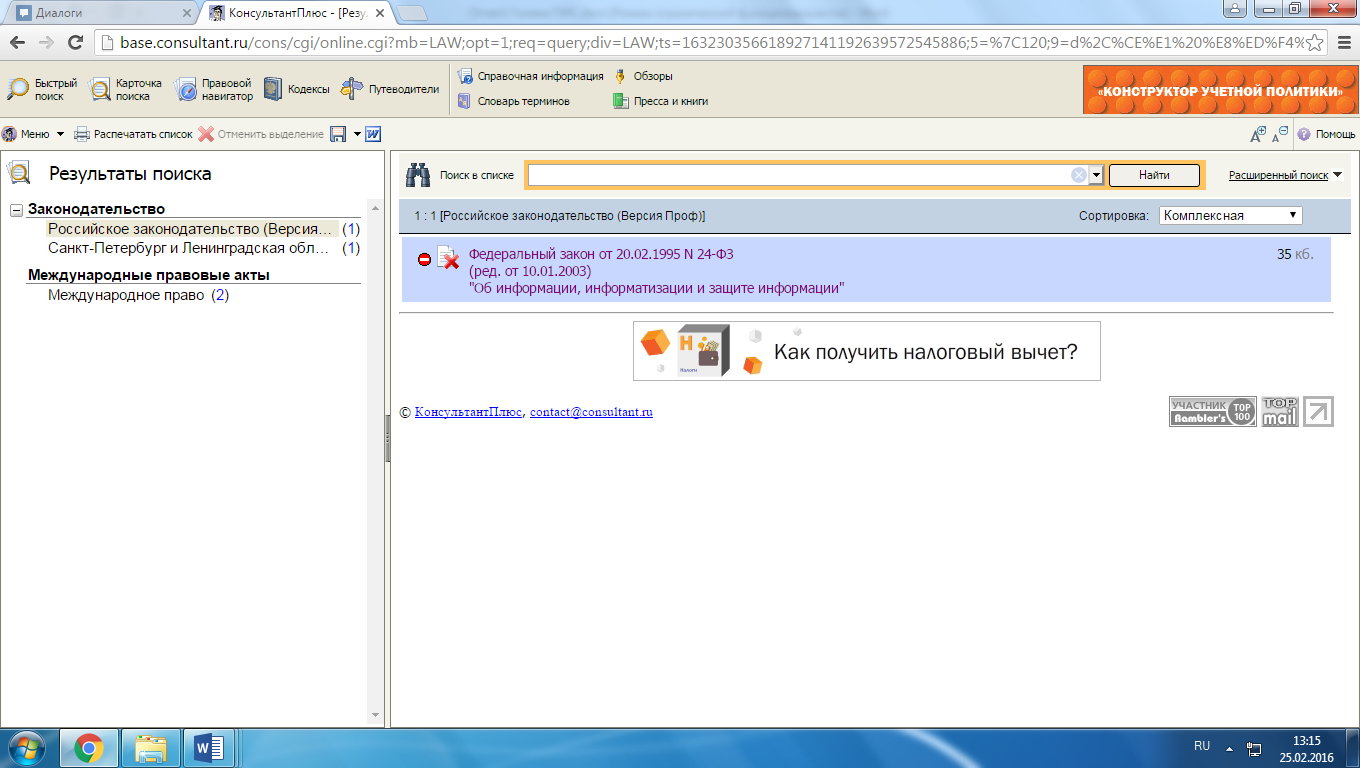1360x768 pixels.
Task: Open Chrome from taskbar
Action: (x=89, y=747)
